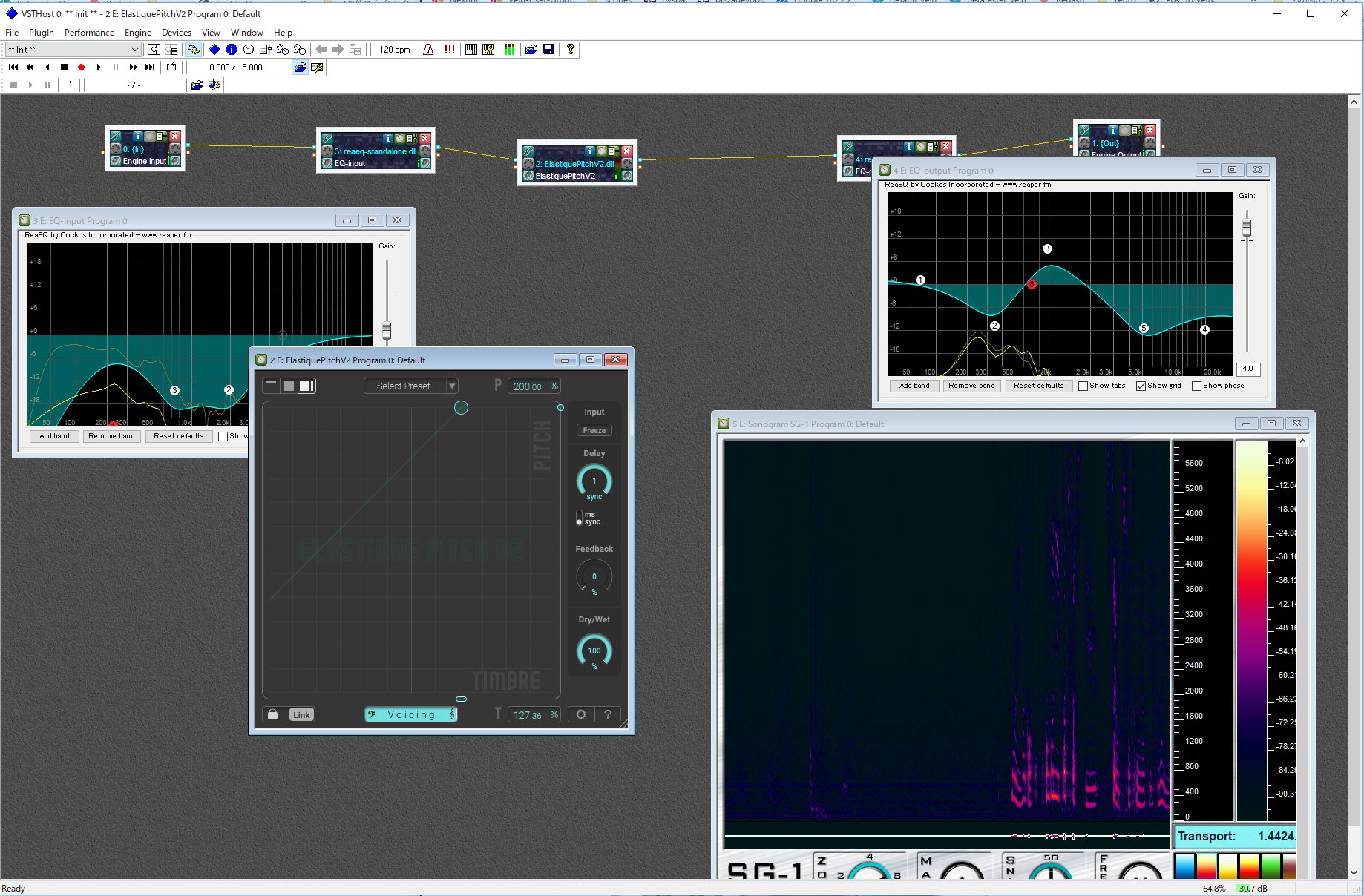Click Remove band in EQ-input window
This screenshot has height=896, width=1364.
[111, 436]
